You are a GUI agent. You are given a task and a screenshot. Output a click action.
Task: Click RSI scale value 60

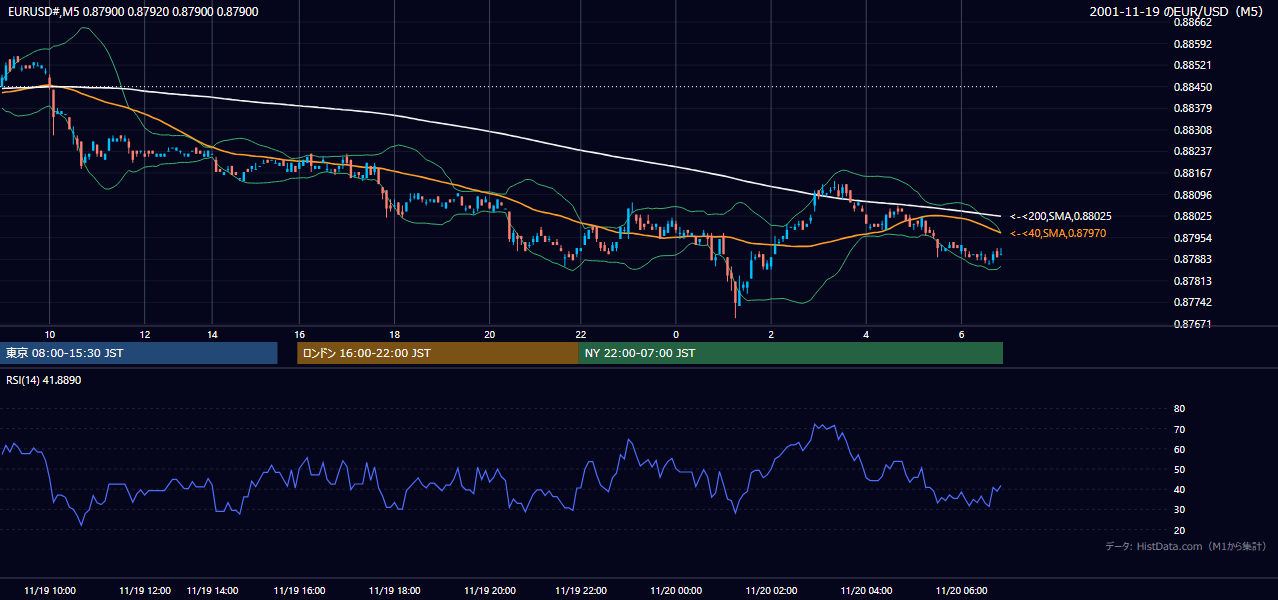[1179, 450]
